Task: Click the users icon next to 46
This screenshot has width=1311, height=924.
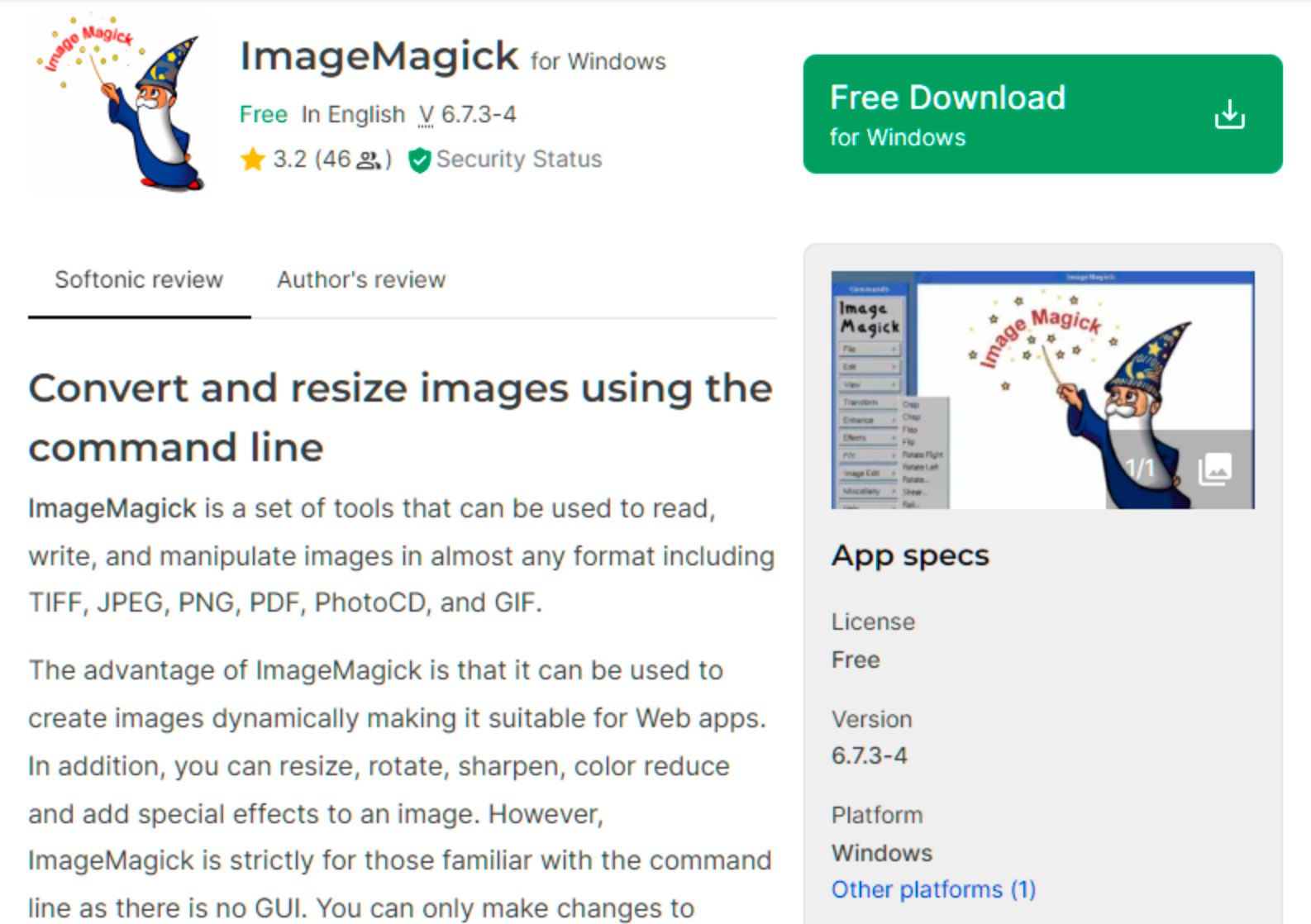Action: point(369,160)
